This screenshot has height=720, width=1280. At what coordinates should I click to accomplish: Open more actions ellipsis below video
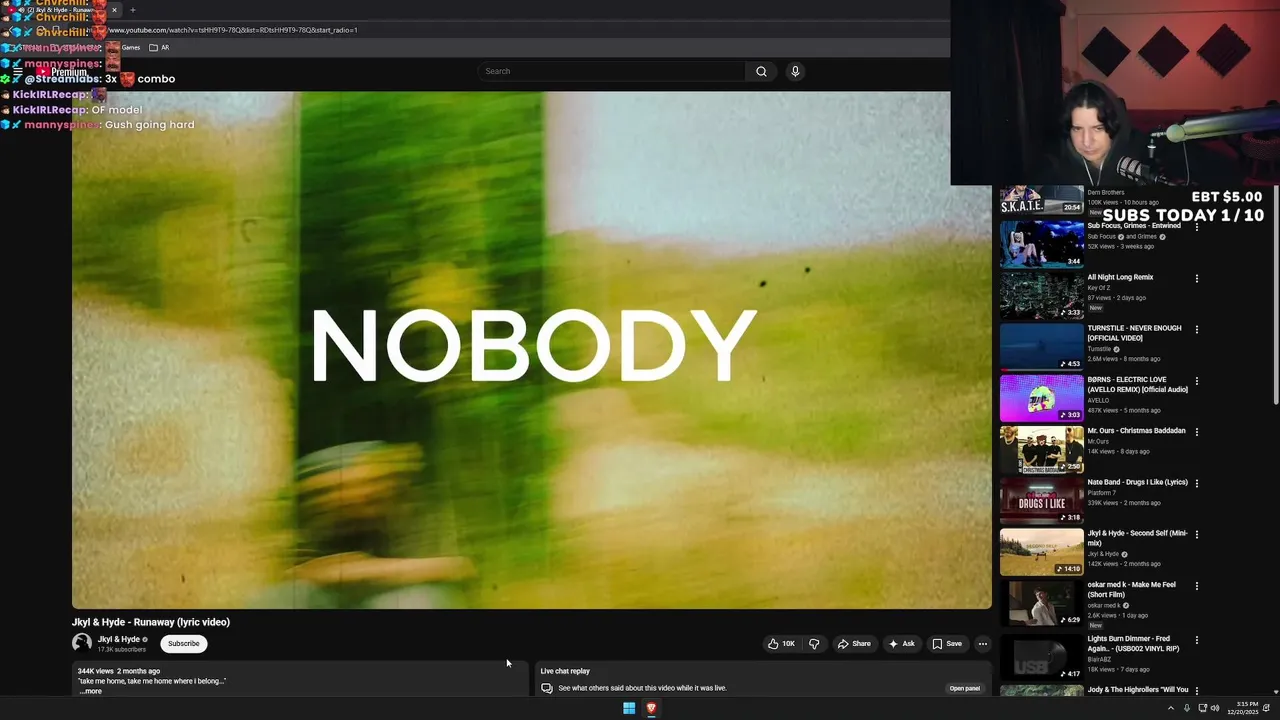click(x=982, y=644)
